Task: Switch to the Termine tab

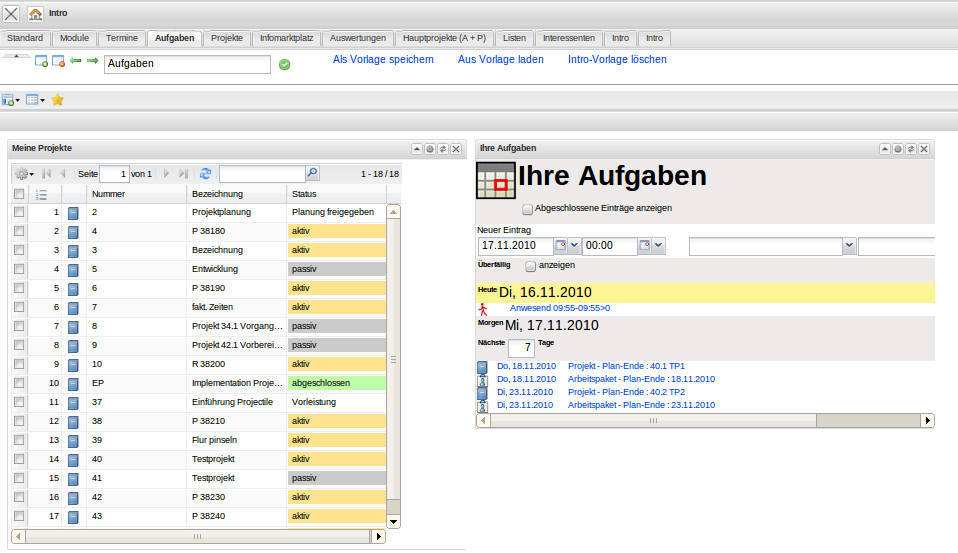Action: click(122, 38)
